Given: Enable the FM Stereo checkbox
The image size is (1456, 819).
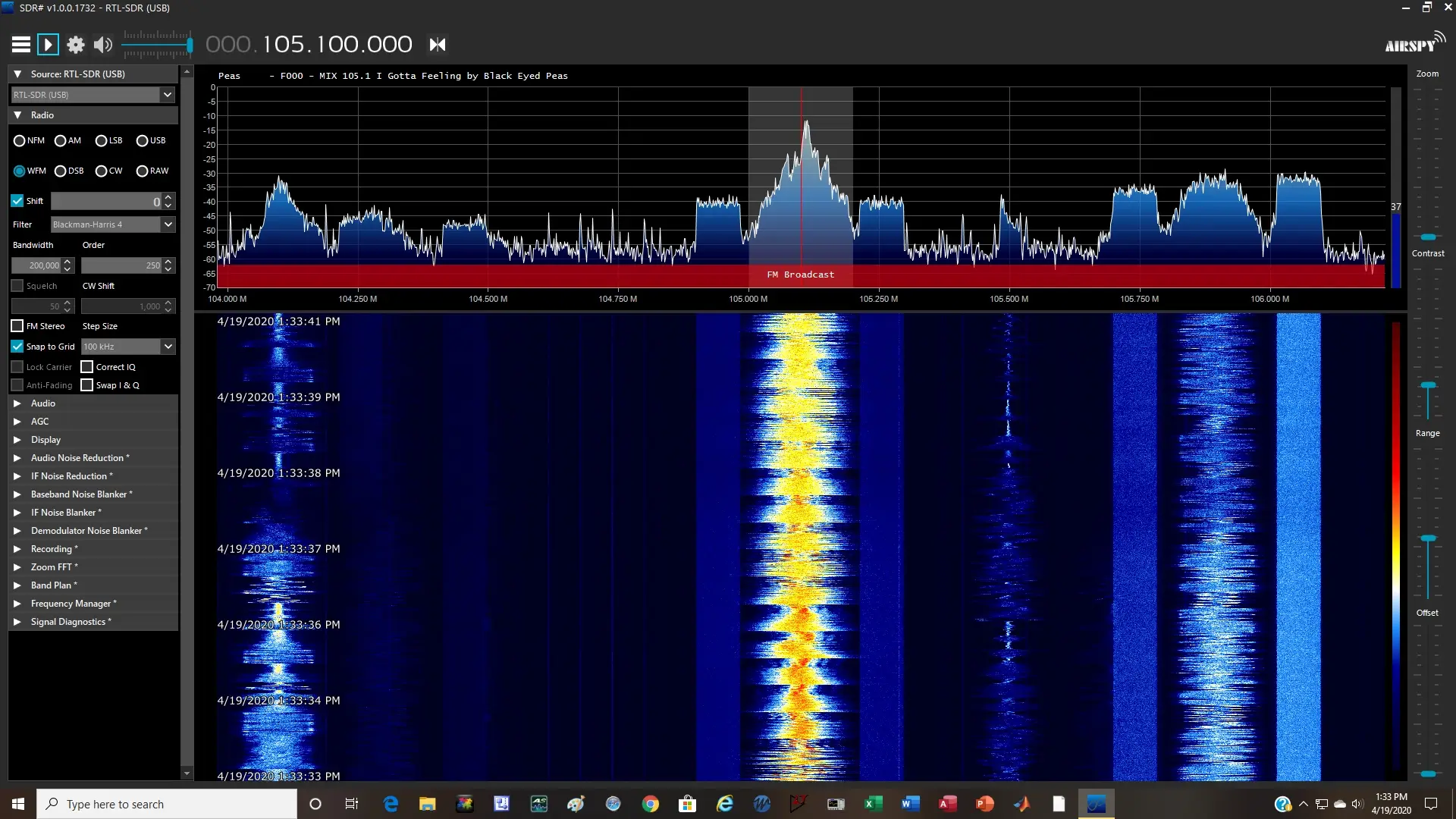Looking at the screenshot, I should [x=17, y=326].
